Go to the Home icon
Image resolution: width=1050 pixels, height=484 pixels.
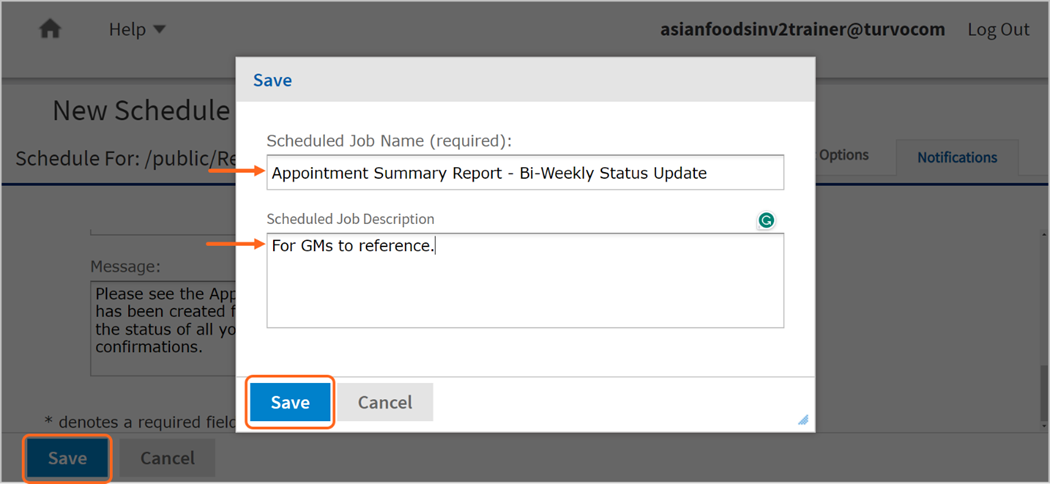[50, 29]
